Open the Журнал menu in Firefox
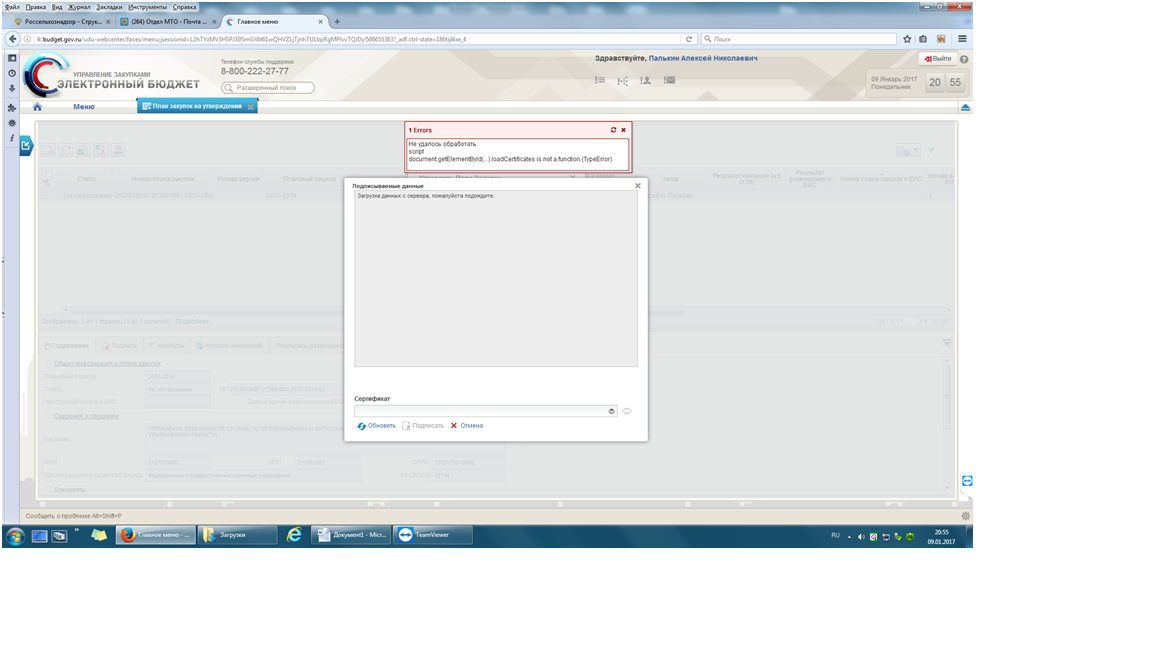The image size is (1152, 648). tap(78, 6)
